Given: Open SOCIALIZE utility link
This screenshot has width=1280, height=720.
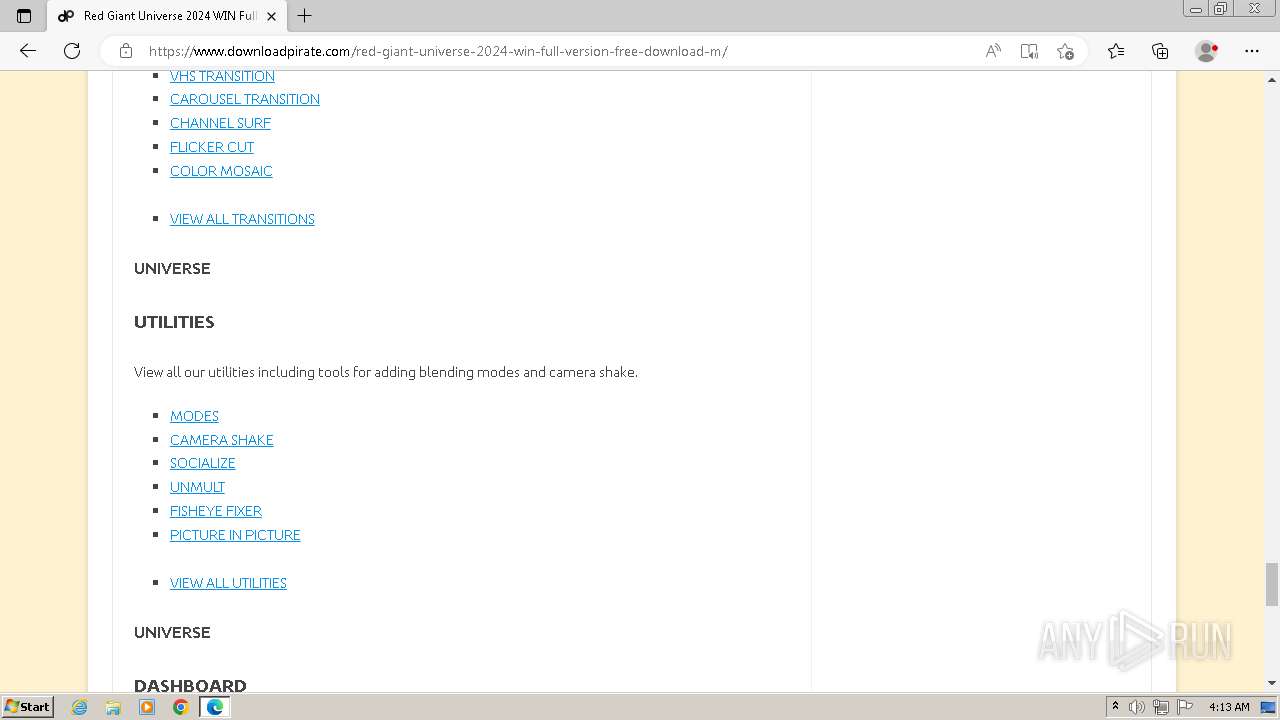Looking at the screenshot, I should 203,463.
